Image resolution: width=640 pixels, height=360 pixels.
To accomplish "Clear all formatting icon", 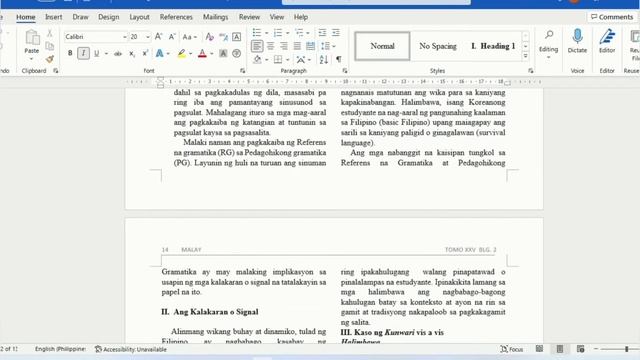I will pos(209,37).
